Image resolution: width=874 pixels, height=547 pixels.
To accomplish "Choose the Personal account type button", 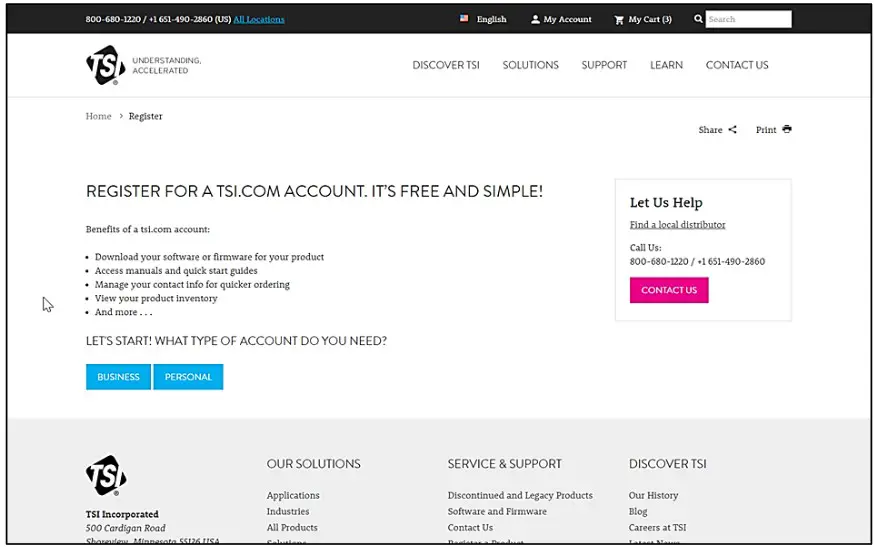I will (188, 377).
